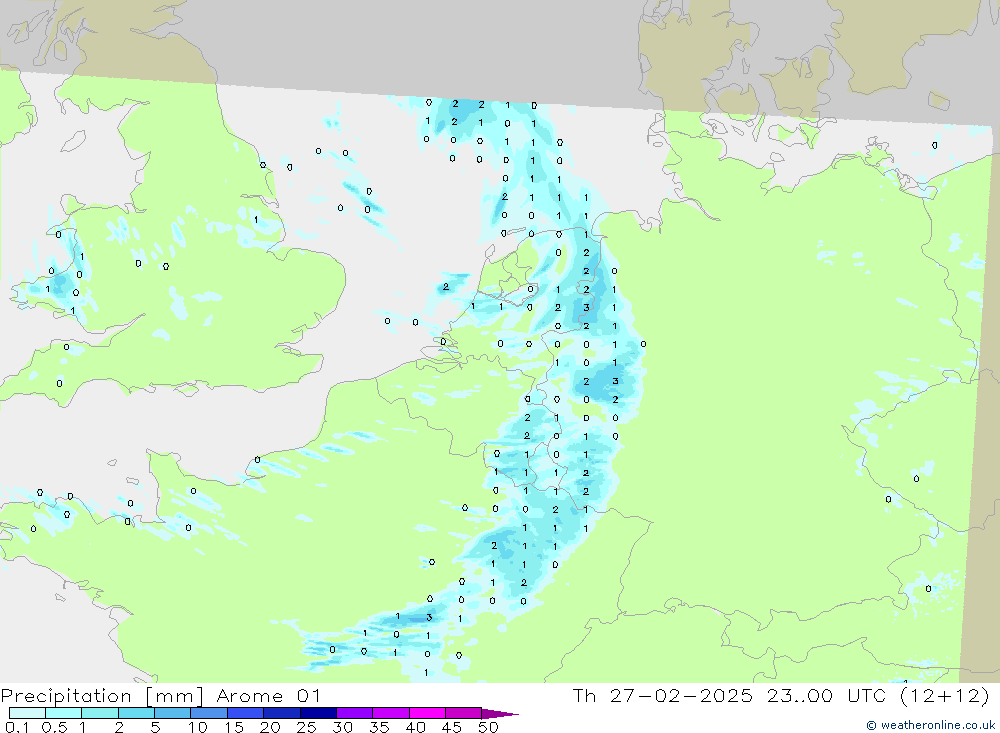Pick the 15–20 mm legend swatch
Screen dimensions: 1000x733
(246, 713)
